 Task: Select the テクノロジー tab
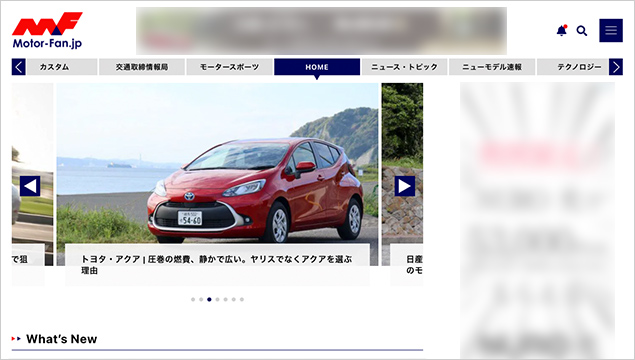573,67
